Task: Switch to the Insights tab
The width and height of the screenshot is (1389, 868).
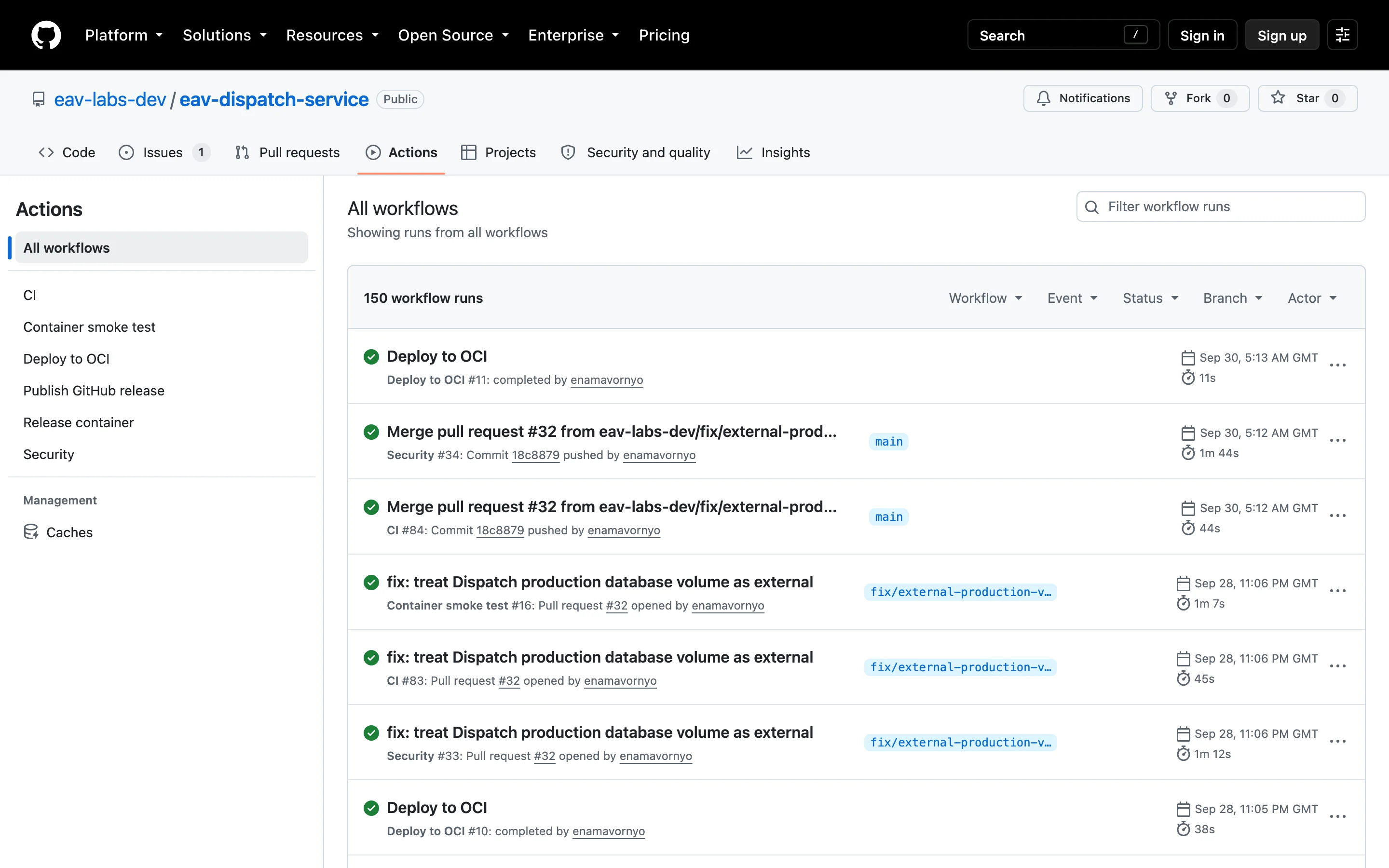Action: click(x=773, y=152)
